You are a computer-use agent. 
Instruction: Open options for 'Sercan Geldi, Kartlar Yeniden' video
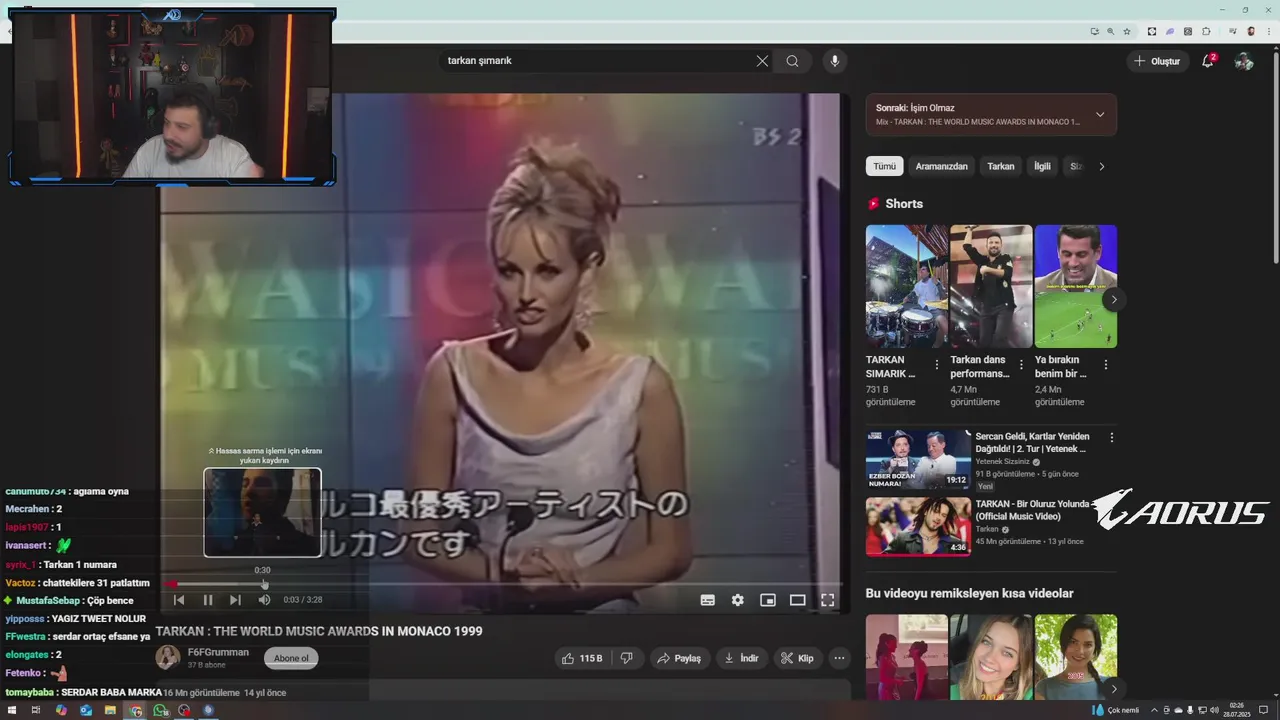pos(1111,437)
